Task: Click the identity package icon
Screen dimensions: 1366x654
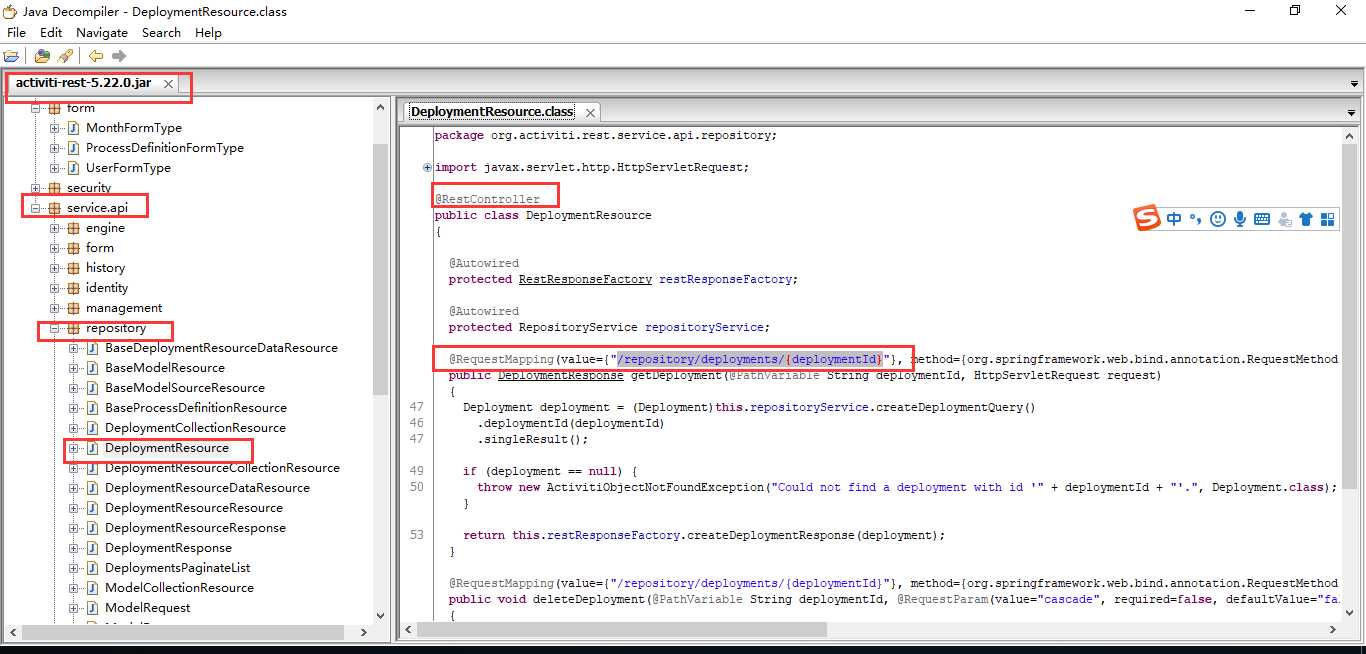Action: (x=74, y=288)
